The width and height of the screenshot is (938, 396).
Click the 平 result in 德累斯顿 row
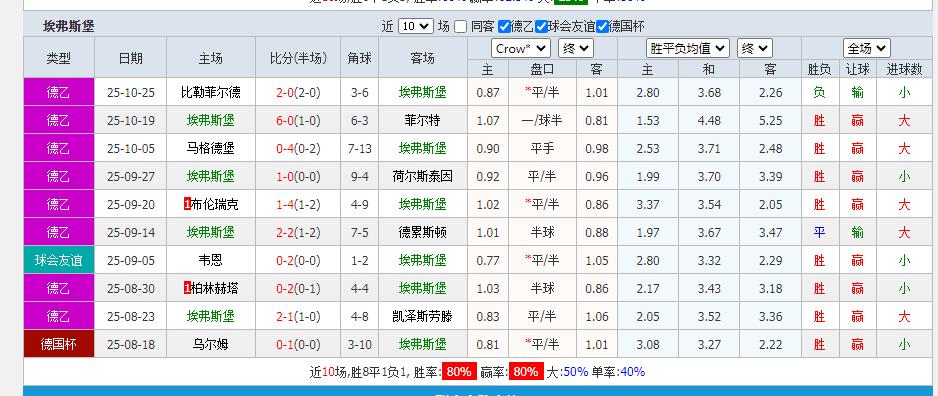coord(819,232)
